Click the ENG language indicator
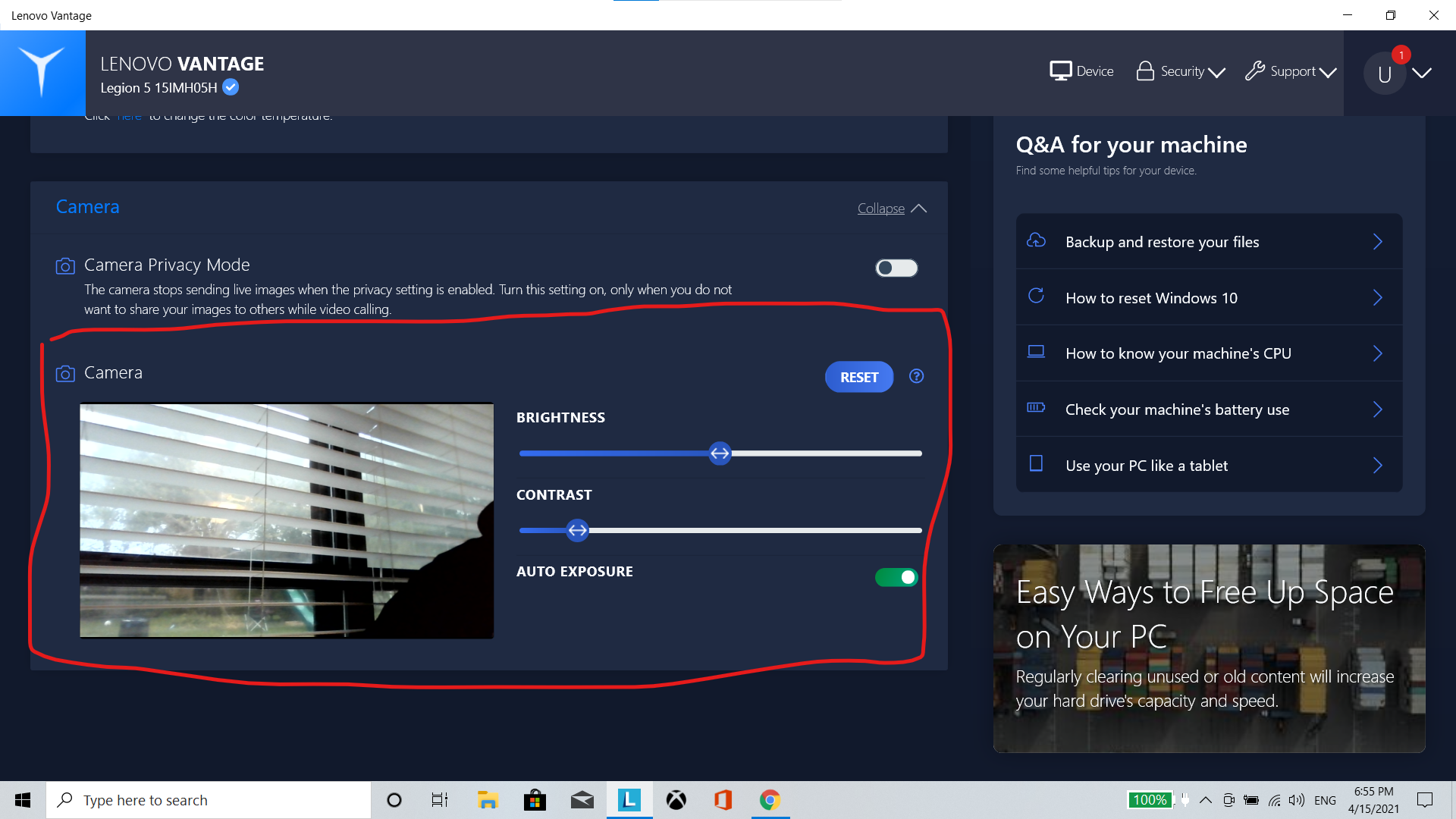Screen dimensions: 1456x819 [1325, 800]
